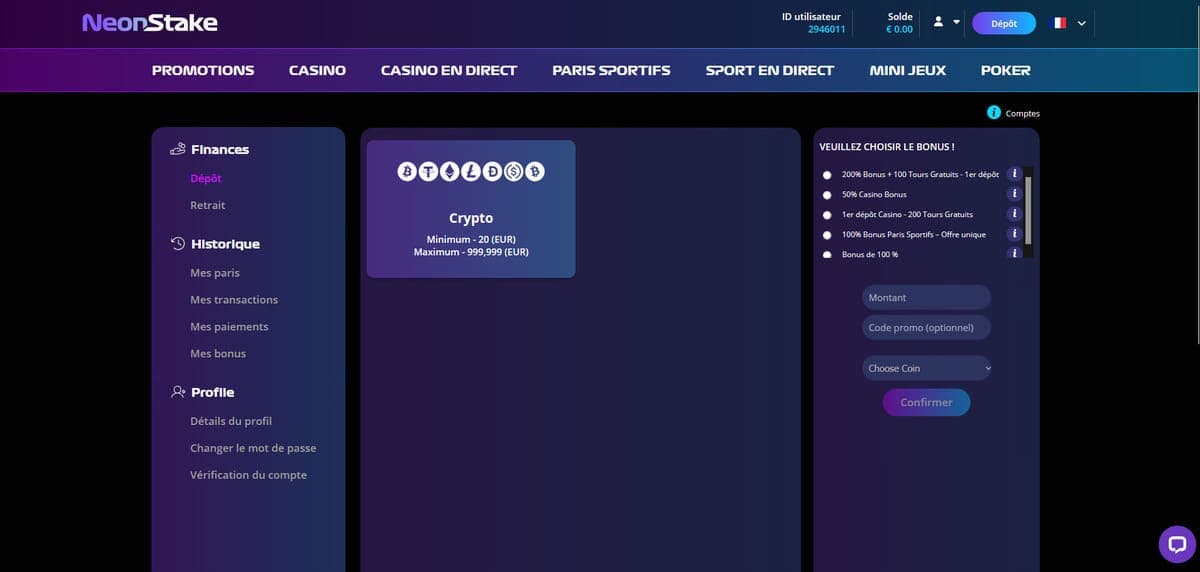The height and width of the screenshot is (572, 1200).
Task: Click the Profile person icon
Action: 178,392
